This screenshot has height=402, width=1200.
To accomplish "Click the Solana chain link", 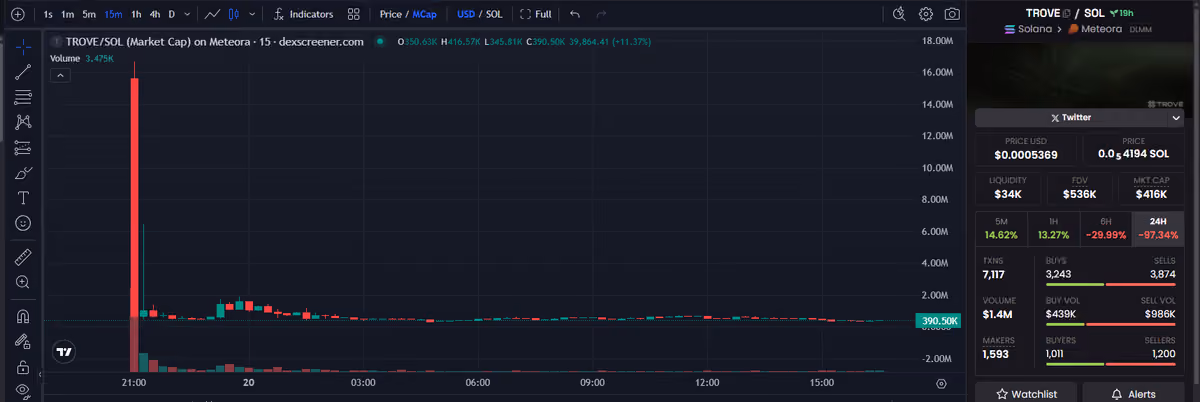I will point(1026,29).
